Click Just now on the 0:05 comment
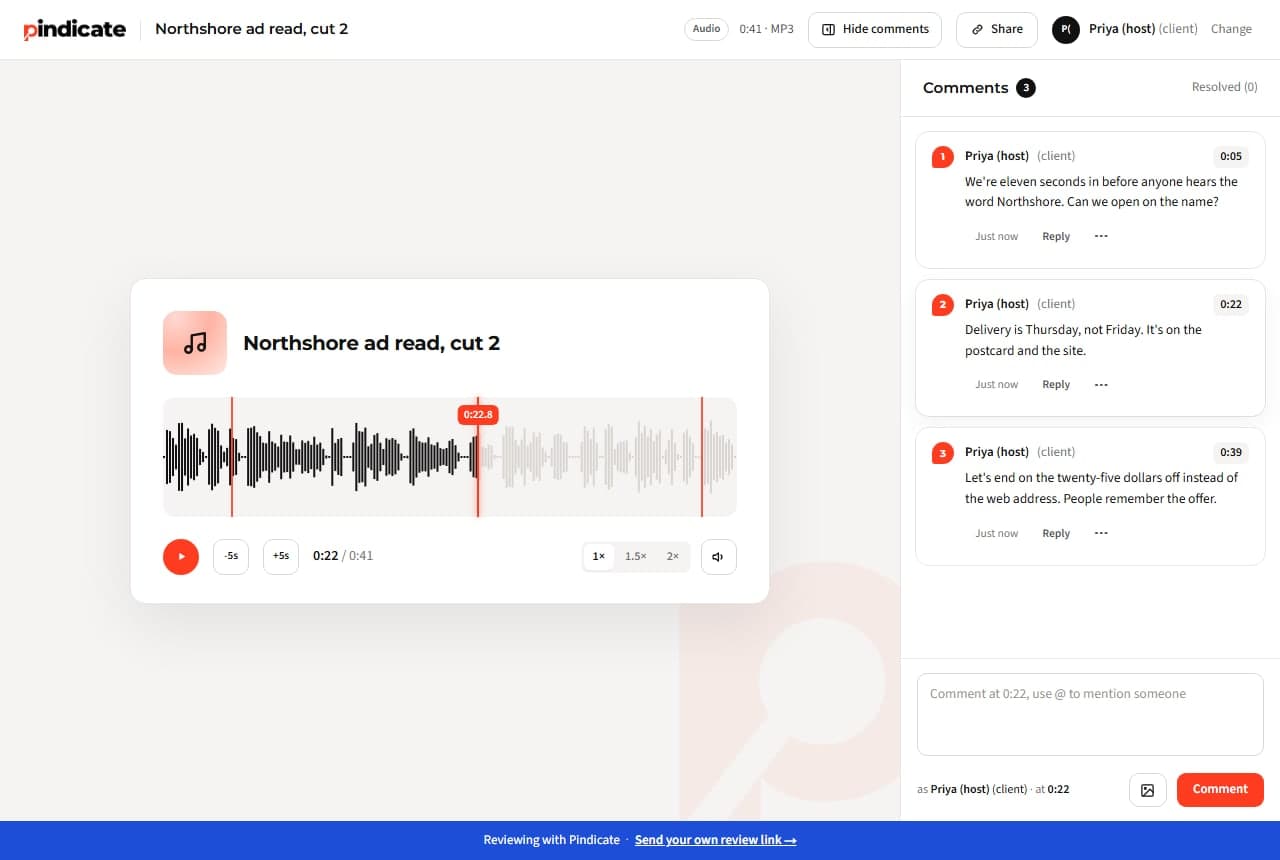The width and height of the screenshot is (1280, 860). pyautogui.click(x=997, y=236)
